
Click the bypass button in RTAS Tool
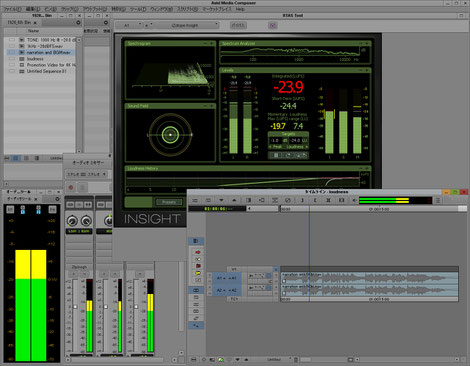point(238,25)
